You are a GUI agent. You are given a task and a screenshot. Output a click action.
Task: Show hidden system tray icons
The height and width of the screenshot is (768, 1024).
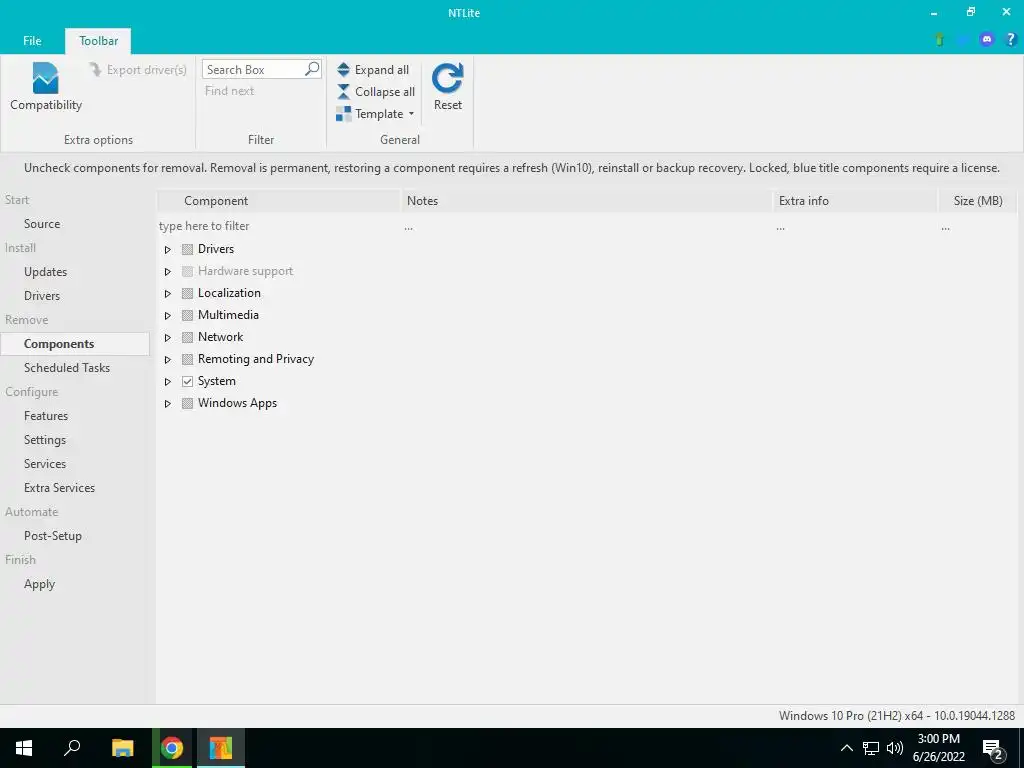(846, 748)
